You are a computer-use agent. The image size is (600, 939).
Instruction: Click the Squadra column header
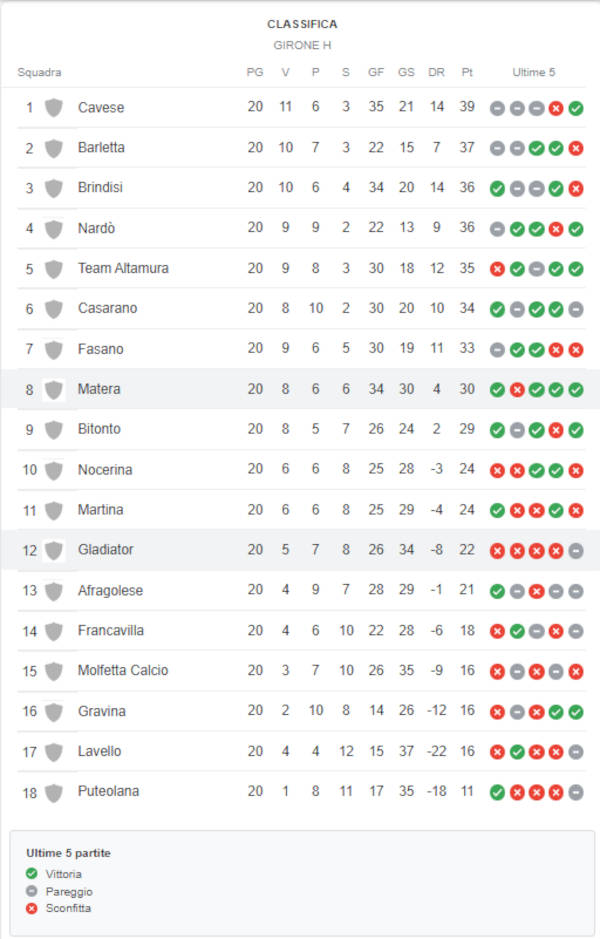tap(39, 72)
